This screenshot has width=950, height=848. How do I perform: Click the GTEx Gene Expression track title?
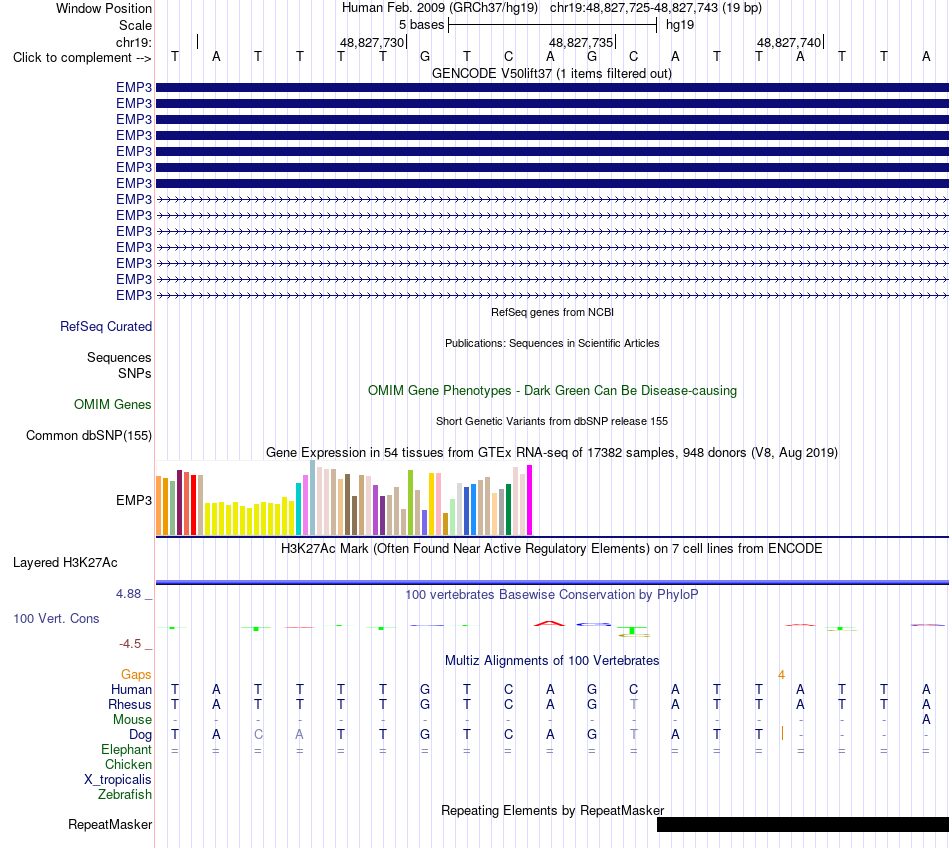coord(552,453)
